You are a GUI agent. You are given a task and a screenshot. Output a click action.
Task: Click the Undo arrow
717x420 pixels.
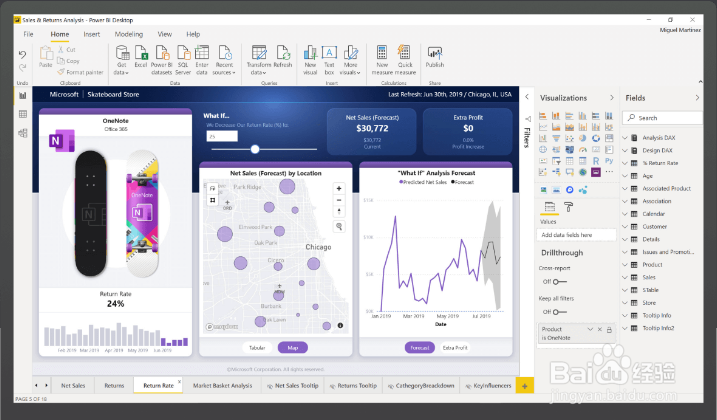[x=22, y=54]
